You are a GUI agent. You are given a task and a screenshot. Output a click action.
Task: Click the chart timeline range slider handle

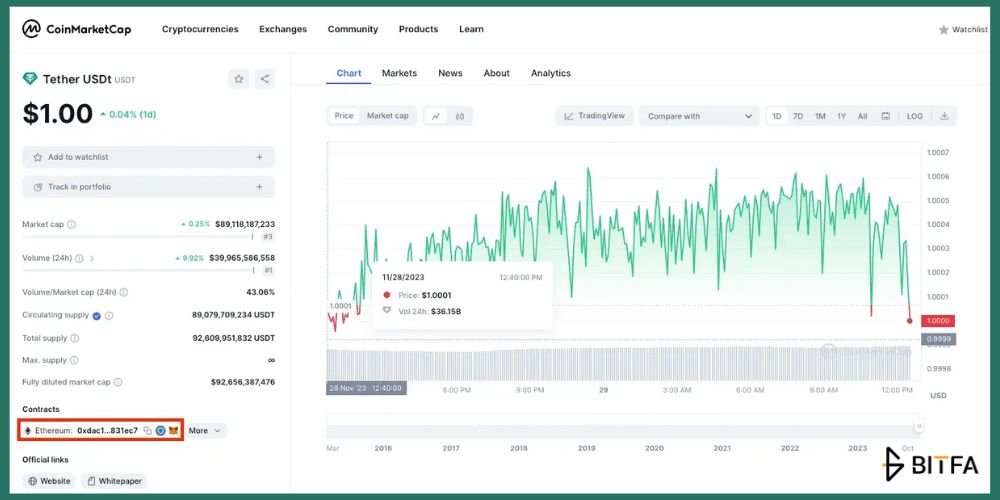[x=919, y=426]
